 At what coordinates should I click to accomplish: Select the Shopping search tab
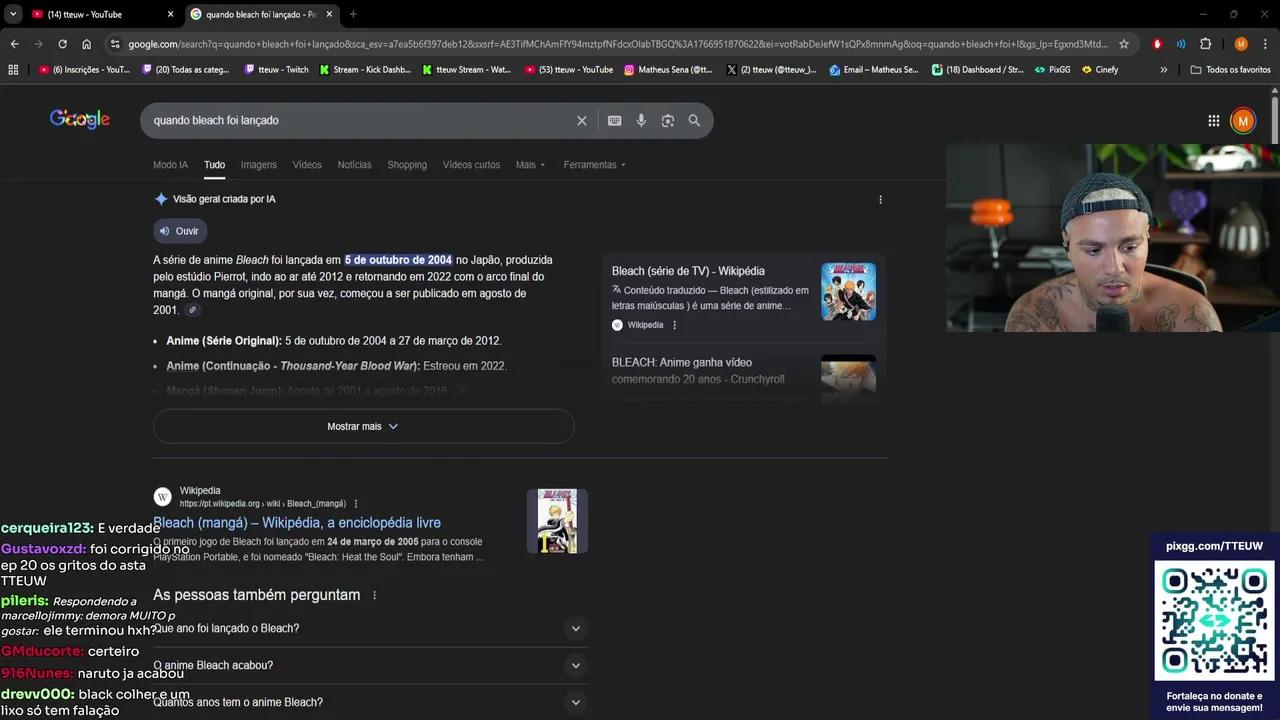pos(407,165)
